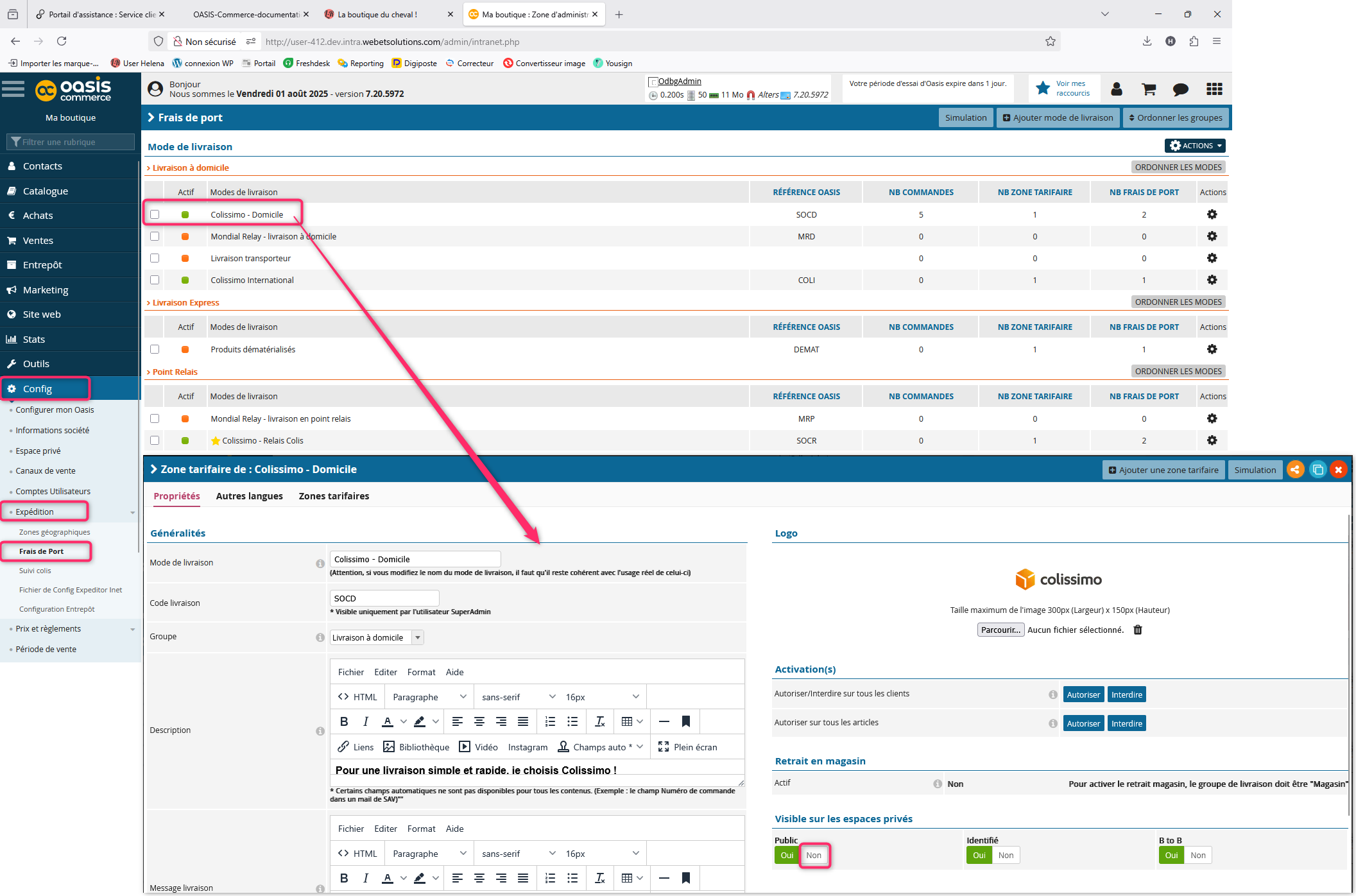Viewport: 1356px width, 896px height.
Task: Open the text color picker in Description editor
Action: pyautogui.click(x=403, y=721)
